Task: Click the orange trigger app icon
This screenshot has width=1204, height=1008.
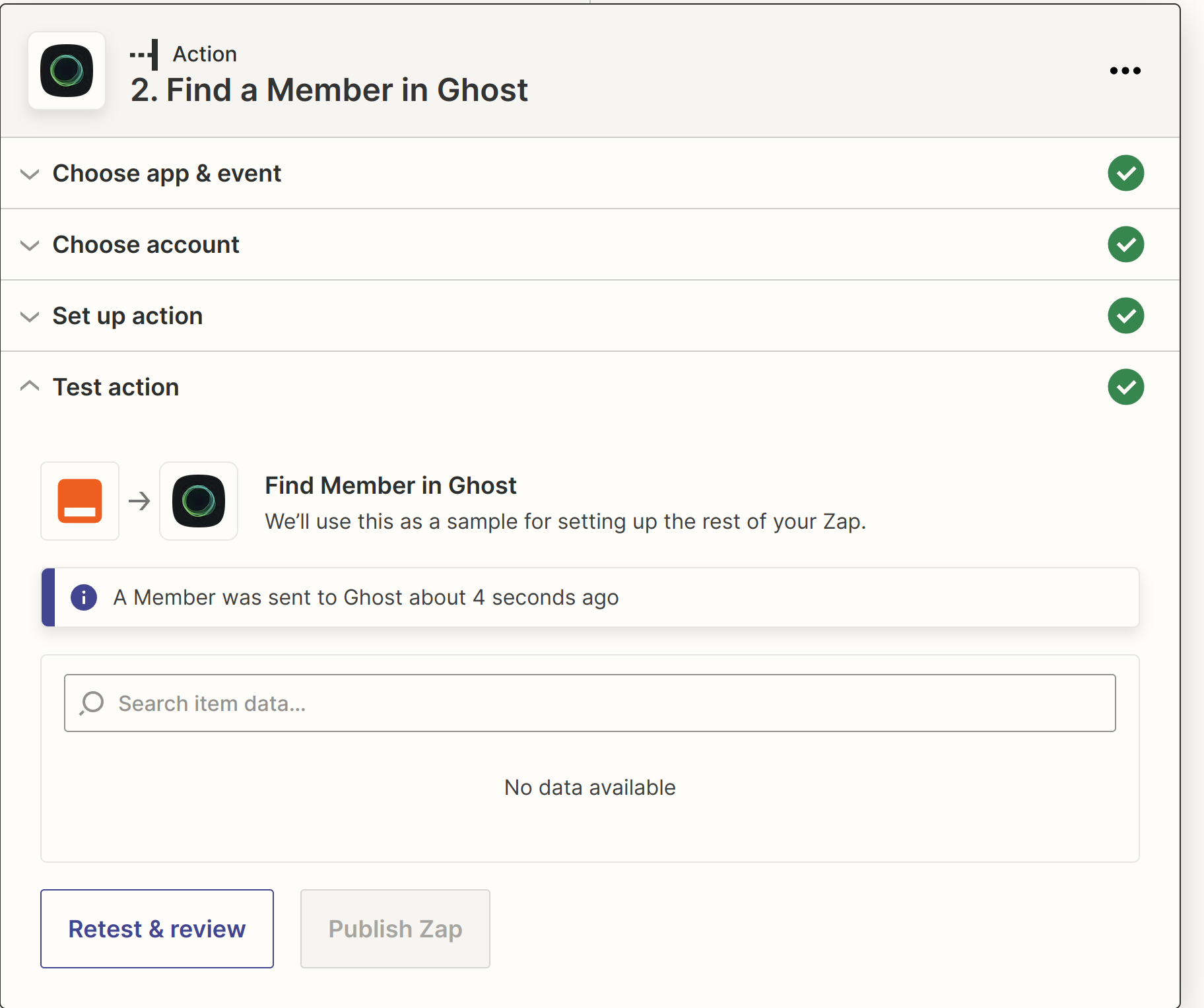Action: (80, 501)
